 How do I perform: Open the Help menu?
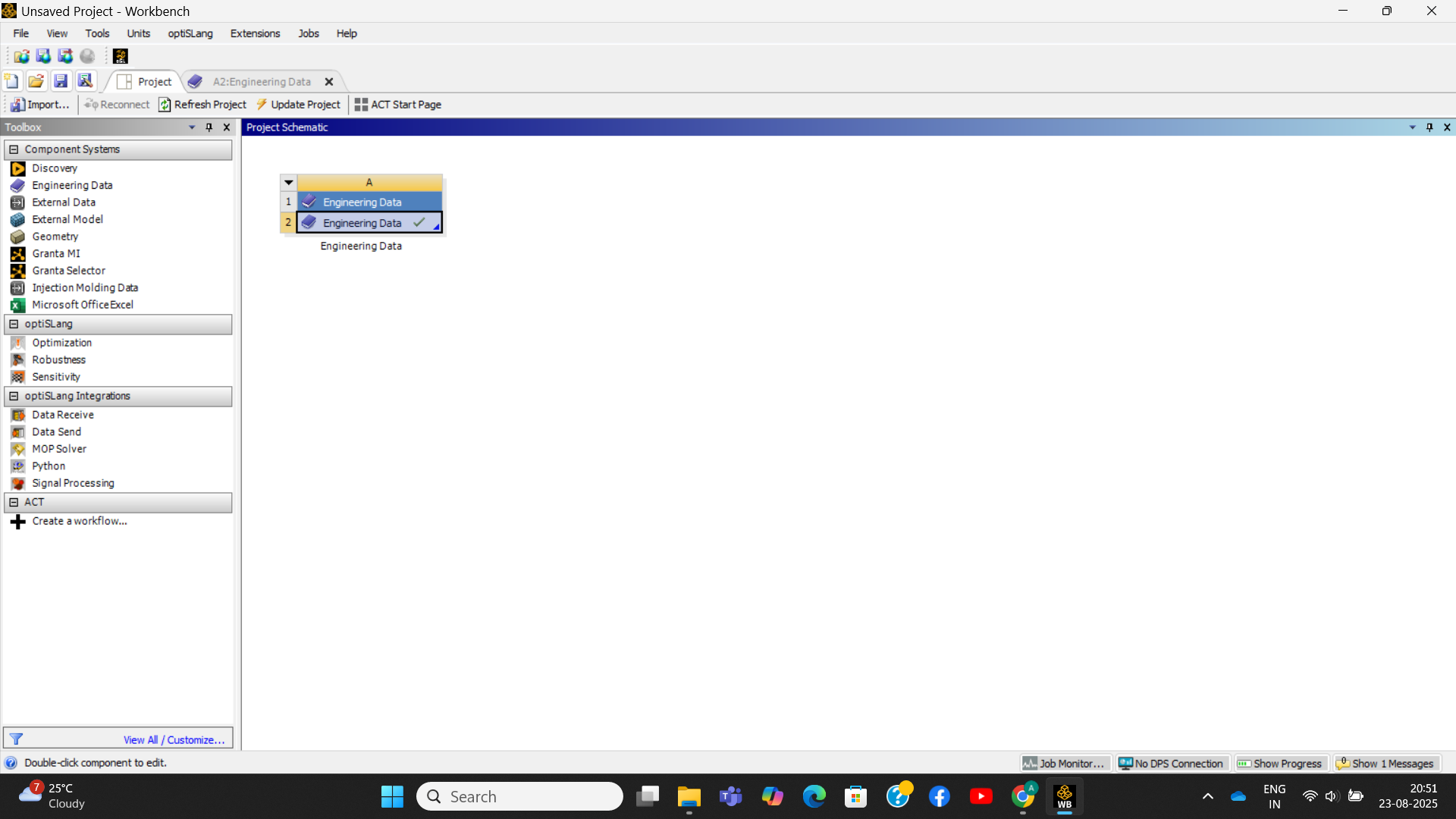pos(347,33)
